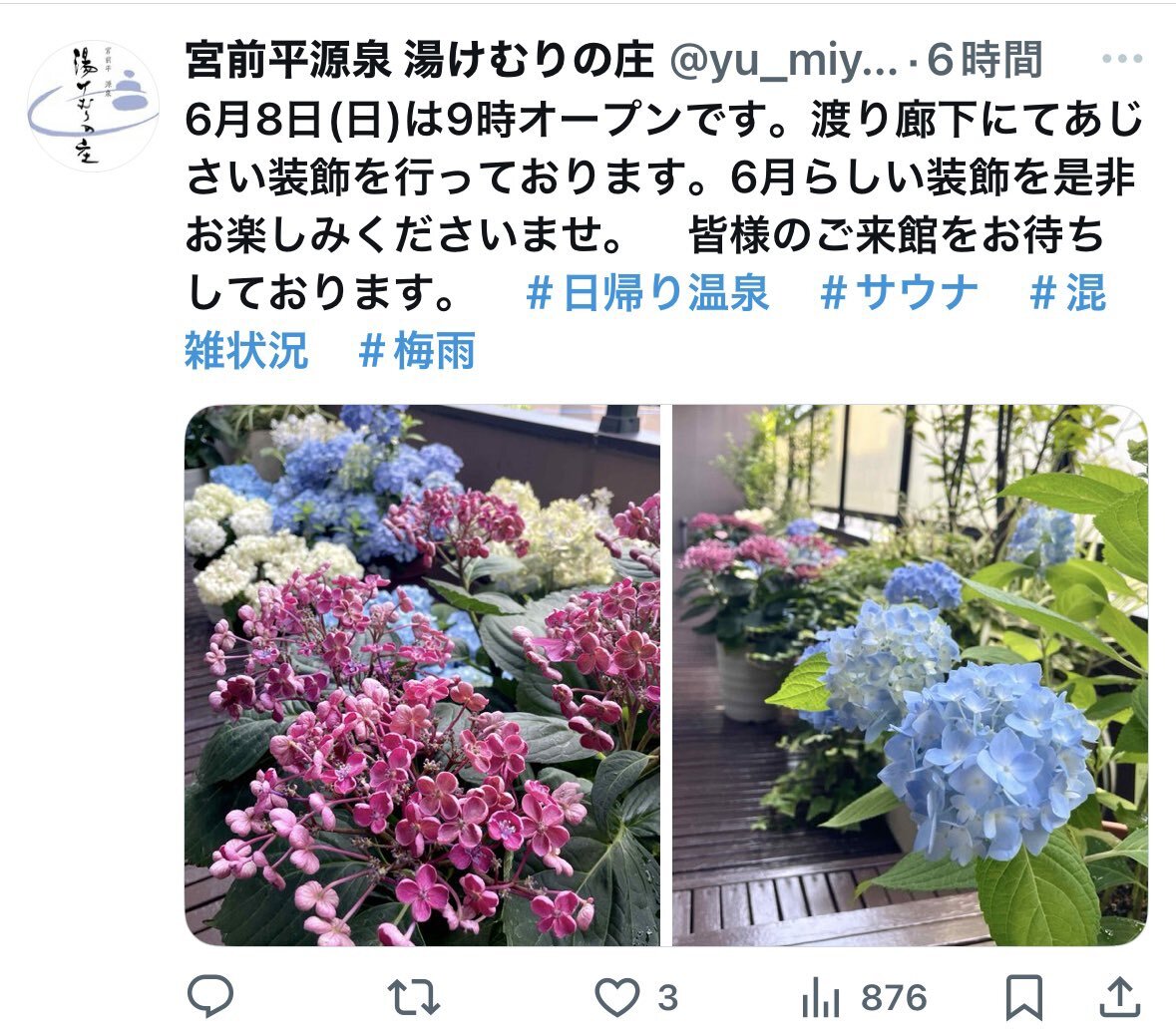The height and width of the screenshot is (1033, 1176).
Task: Open the @yu_miy... username handle
Action: tap(783, 61)
